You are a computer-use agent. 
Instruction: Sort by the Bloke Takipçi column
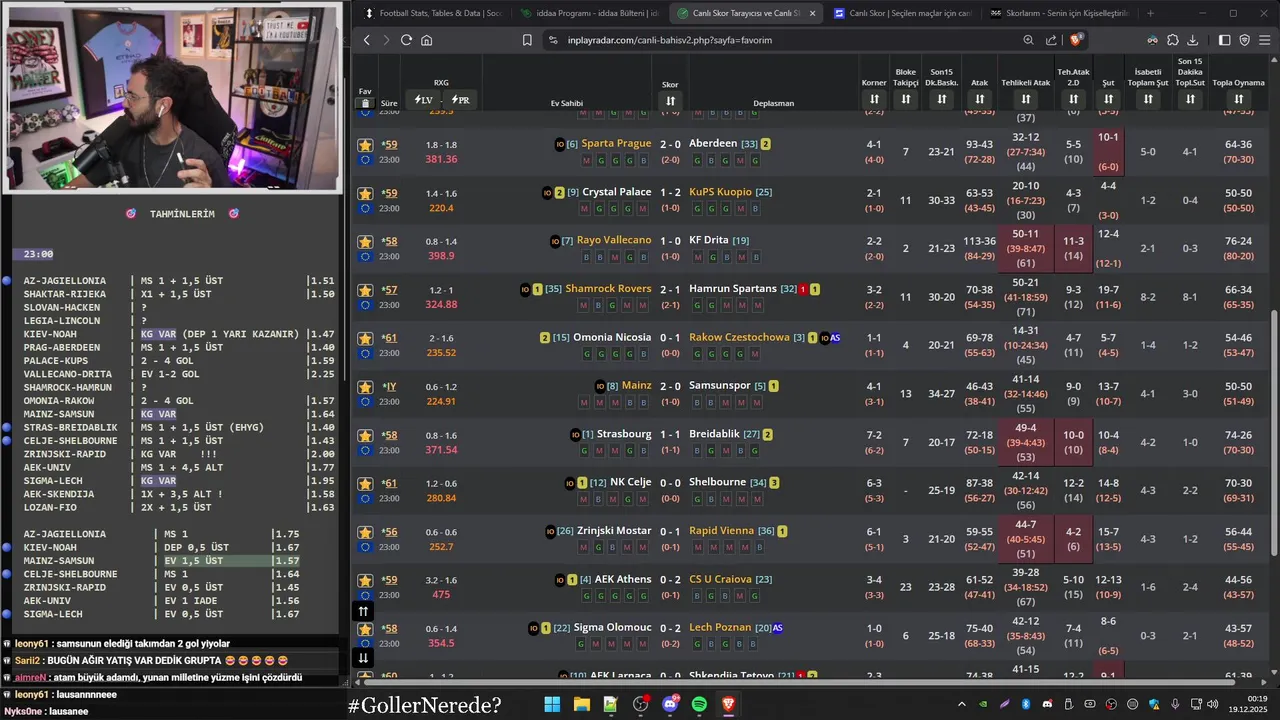point(906,99)
